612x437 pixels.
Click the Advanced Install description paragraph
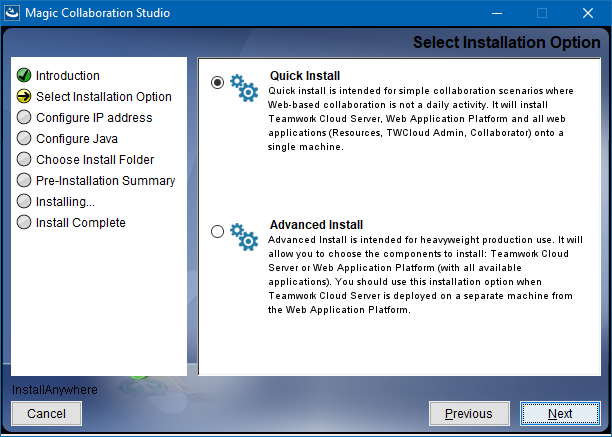[425, 275]
